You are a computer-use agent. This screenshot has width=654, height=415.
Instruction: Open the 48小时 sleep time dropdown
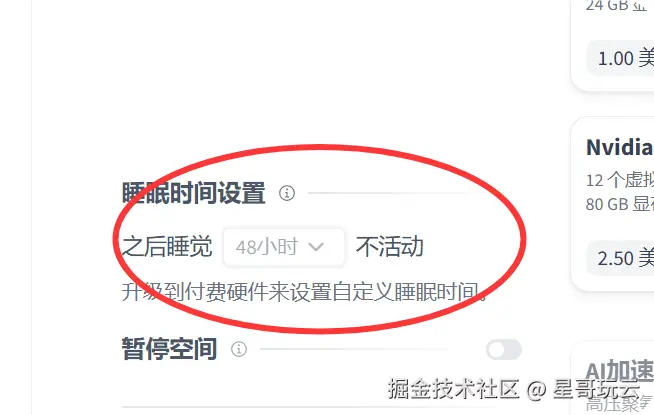284,247
